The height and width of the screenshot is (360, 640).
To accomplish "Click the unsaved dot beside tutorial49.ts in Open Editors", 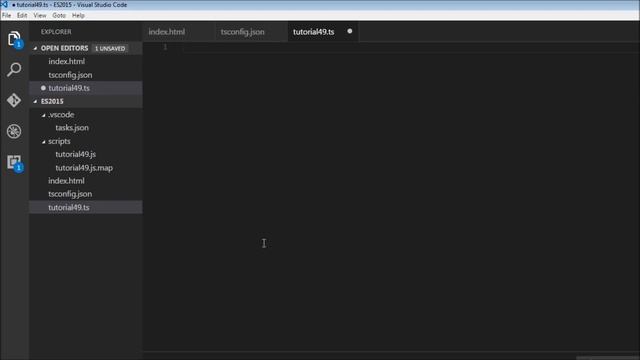I will pyautogui.click(x=43, y=88).
